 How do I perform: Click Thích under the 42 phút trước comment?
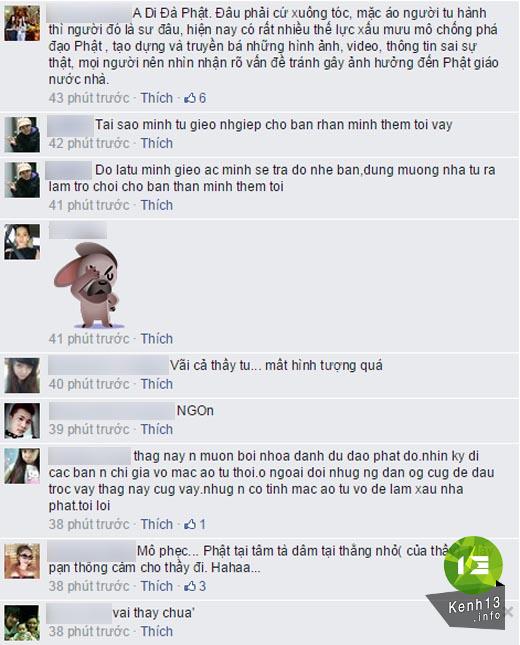click(x=157, y=143)
